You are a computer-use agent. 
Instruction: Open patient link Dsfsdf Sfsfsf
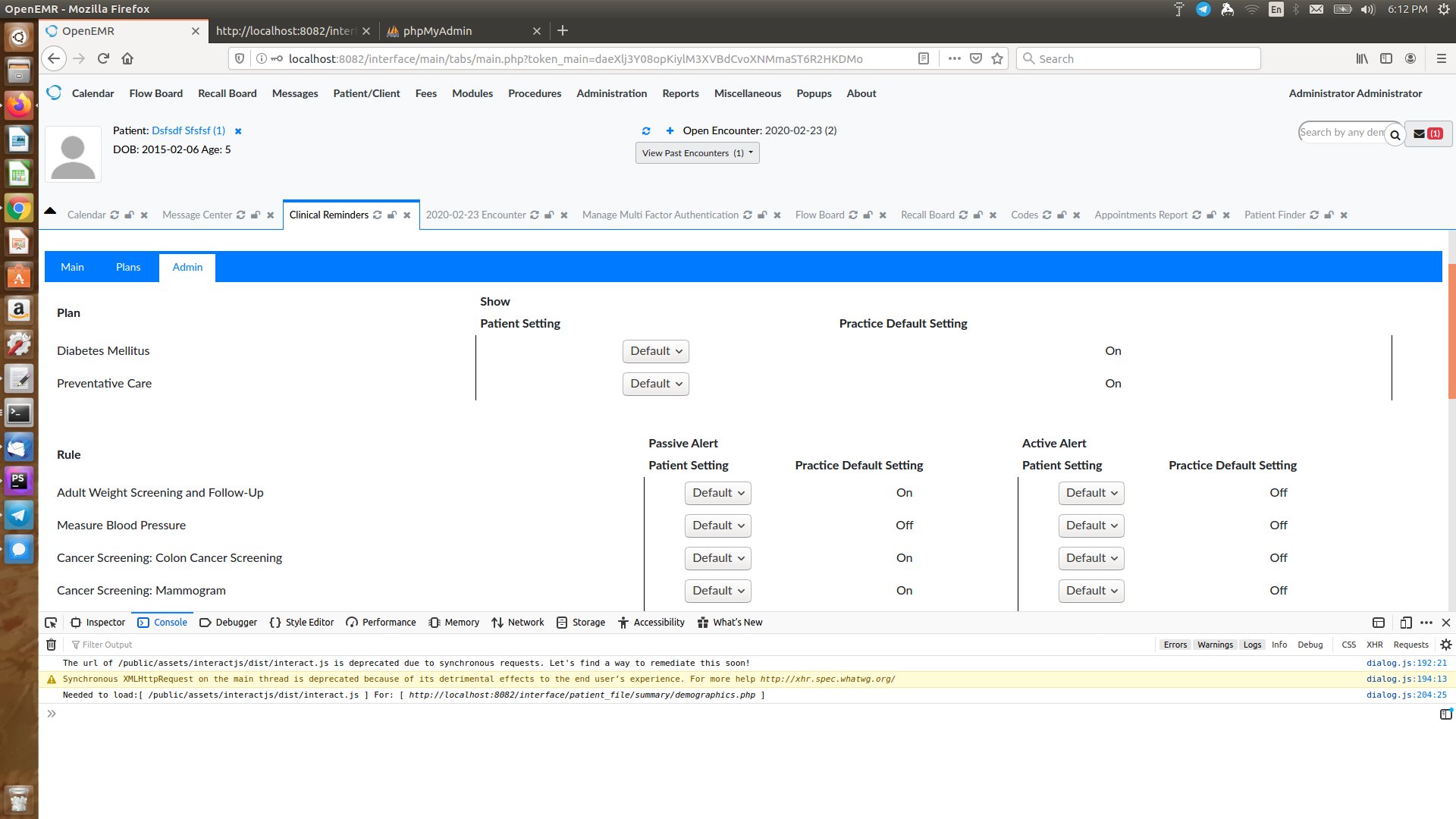tap(188, 130)
